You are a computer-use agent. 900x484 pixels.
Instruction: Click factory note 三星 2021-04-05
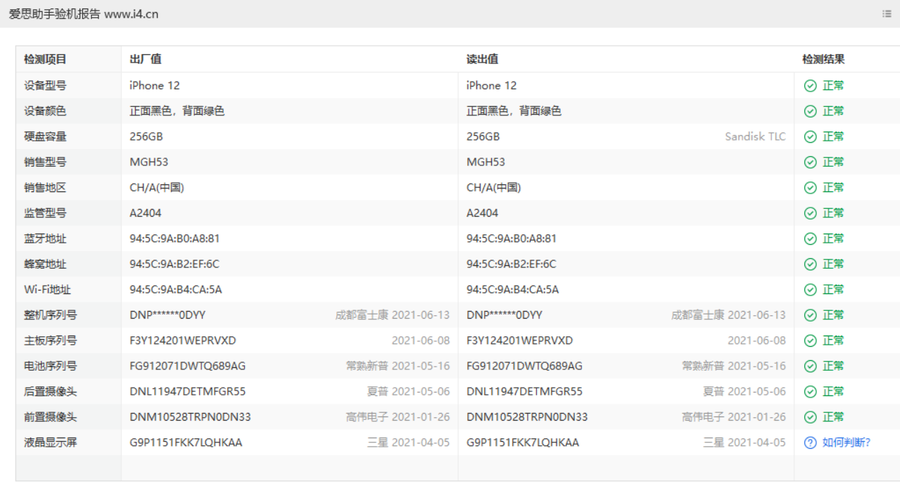(408, 443)
